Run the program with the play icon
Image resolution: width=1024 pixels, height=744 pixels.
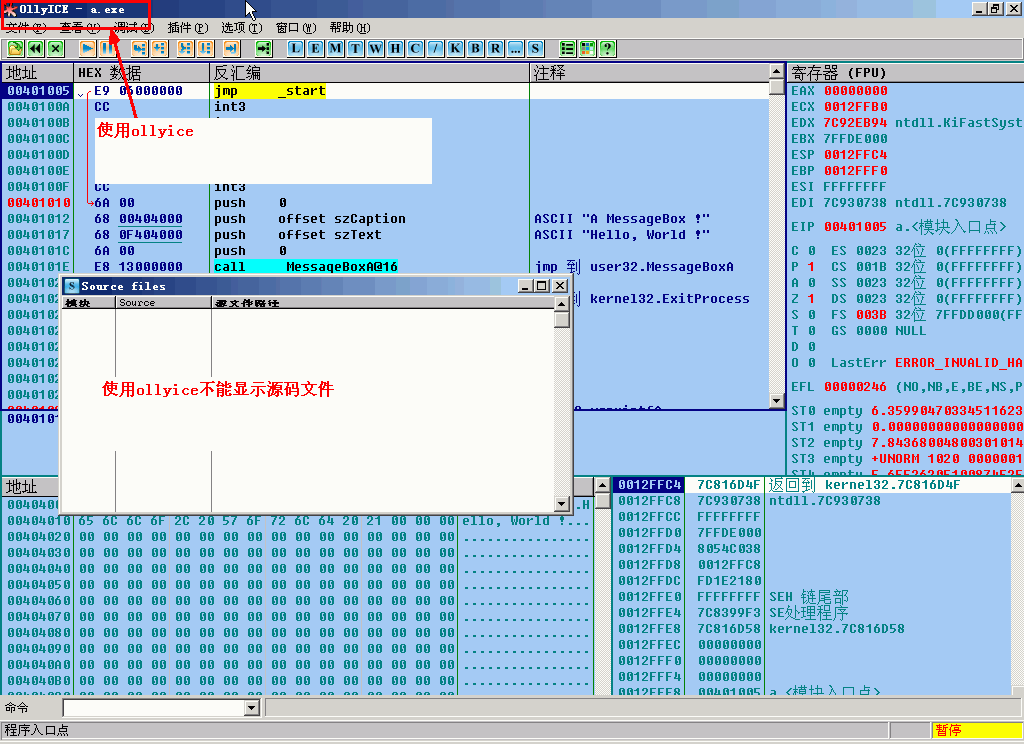point(88,48)
